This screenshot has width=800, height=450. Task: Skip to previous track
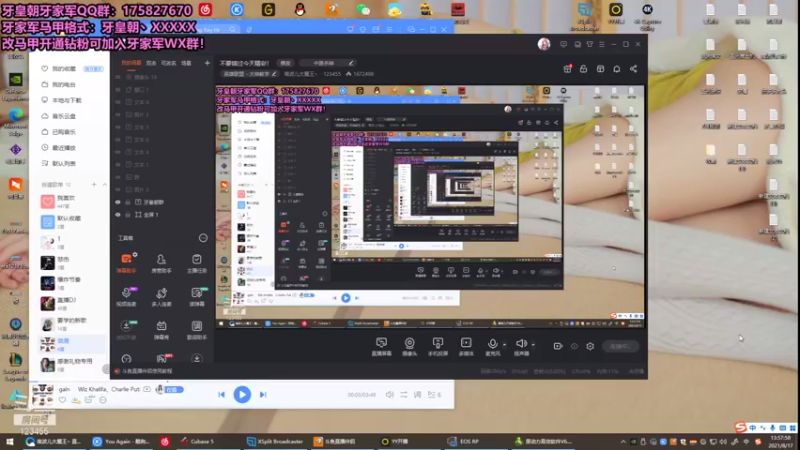coord(221,394)
